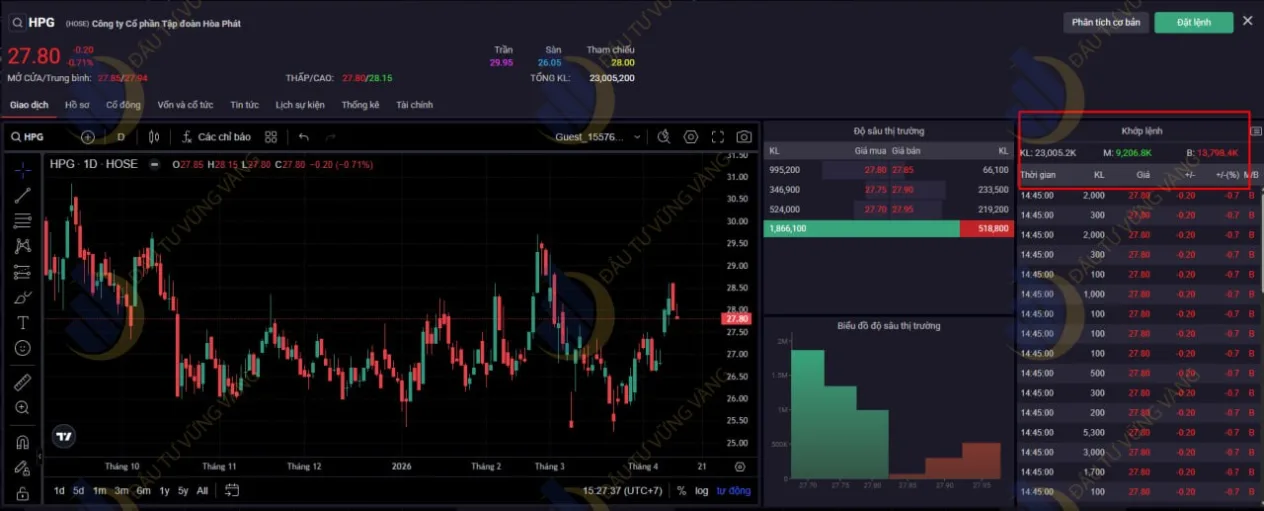The image size is (1264, 511).
Task: Click the Đặt lệnh button
Action: click(x=1193, y=22)
